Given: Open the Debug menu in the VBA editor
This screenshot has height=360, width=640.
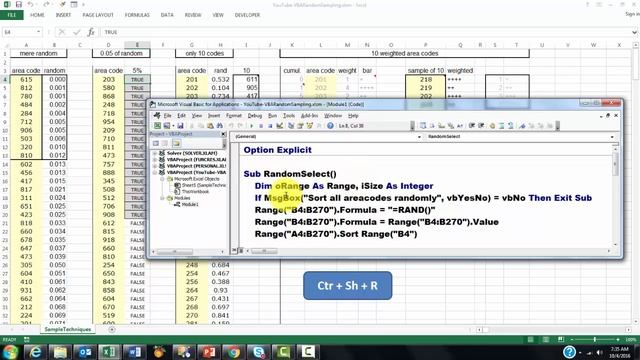Looking at the screenshot, I should point(255,116).
